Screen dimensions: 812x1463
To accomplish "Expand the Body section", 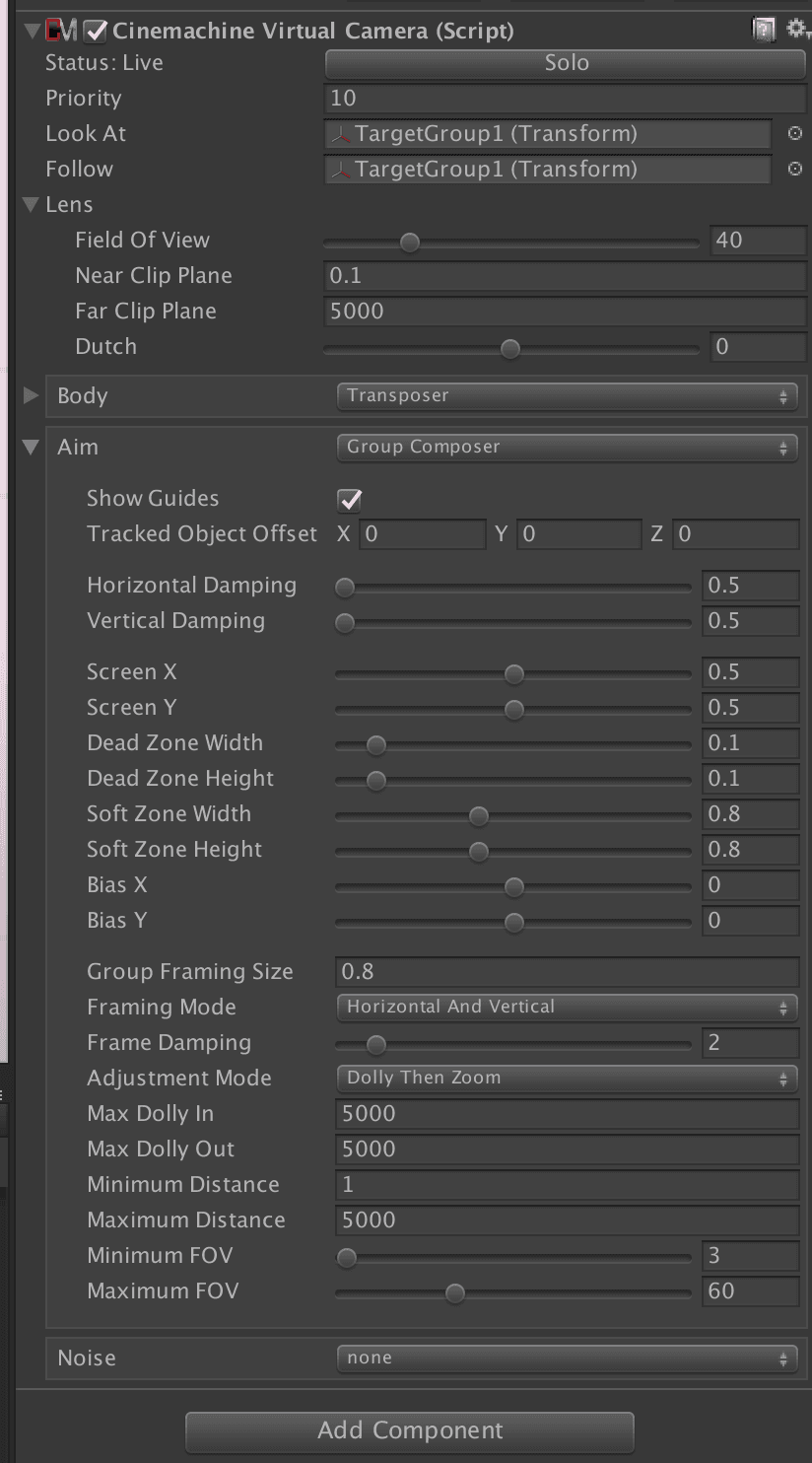I will pos(32,395).
